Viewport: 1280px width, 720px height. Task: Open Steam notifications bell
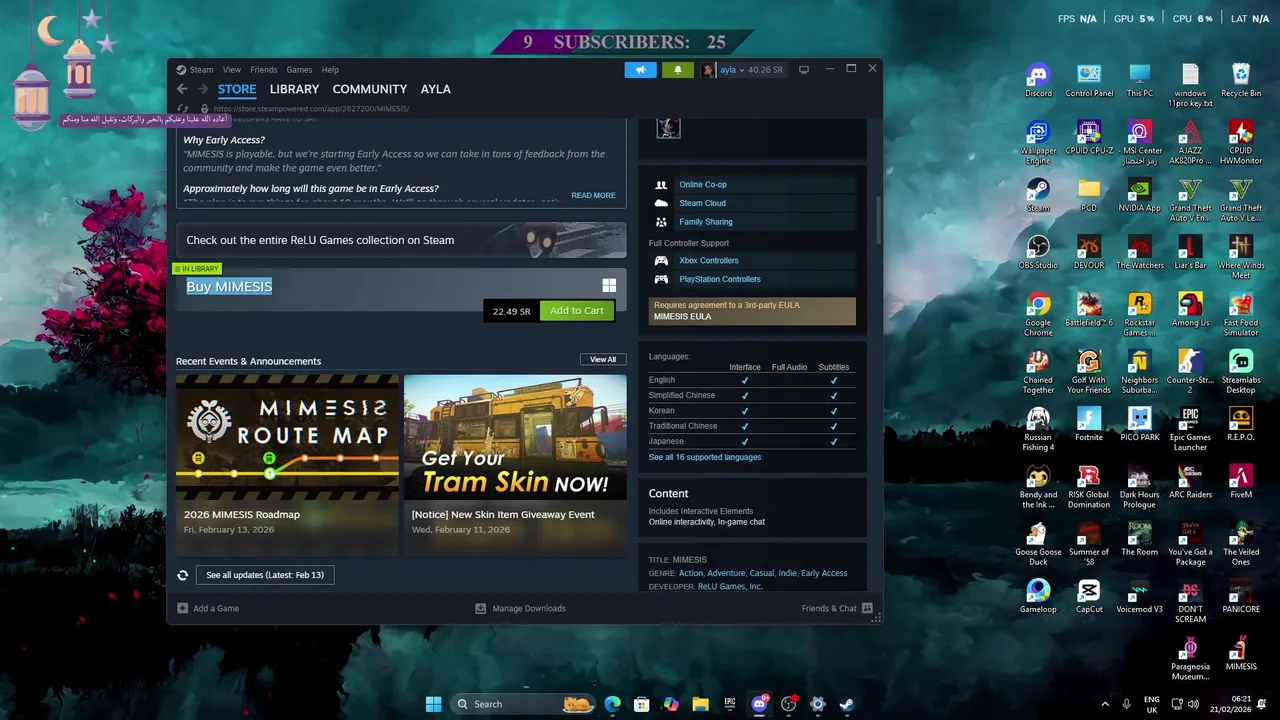677,70
